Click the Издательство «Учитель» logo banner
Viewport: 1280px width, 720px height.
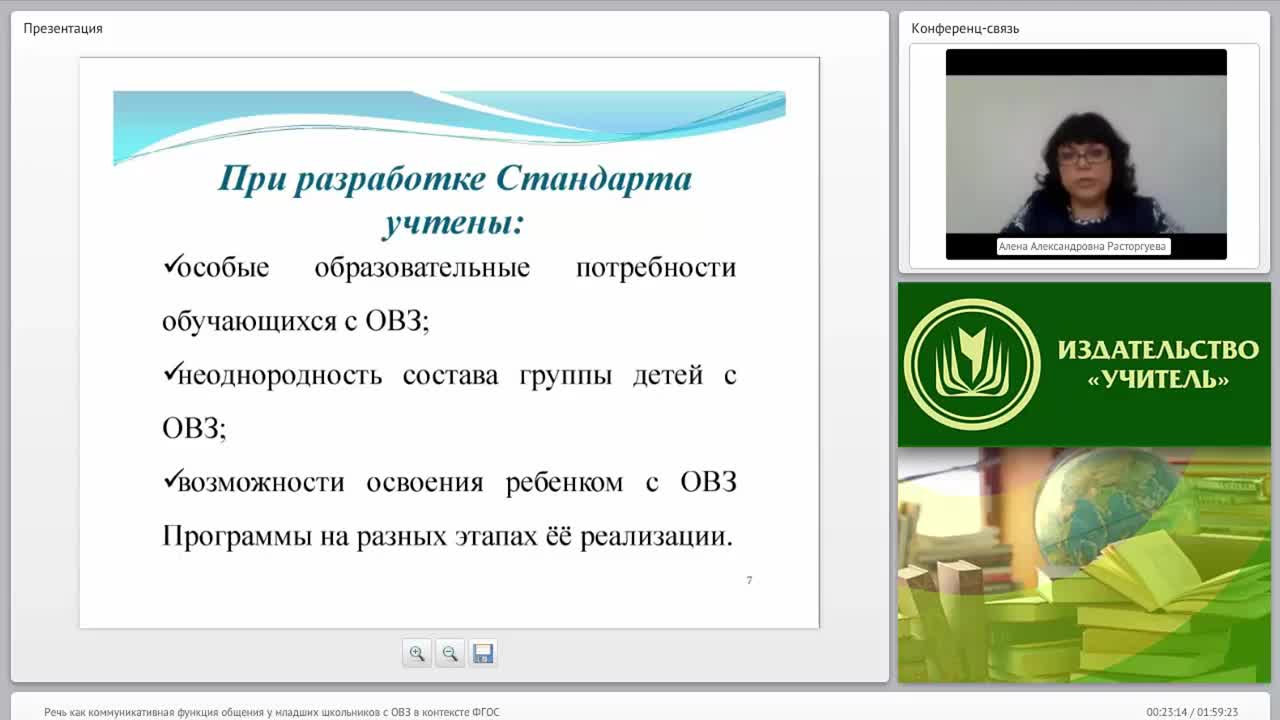pyautogui.click(x=1084, y=364)
